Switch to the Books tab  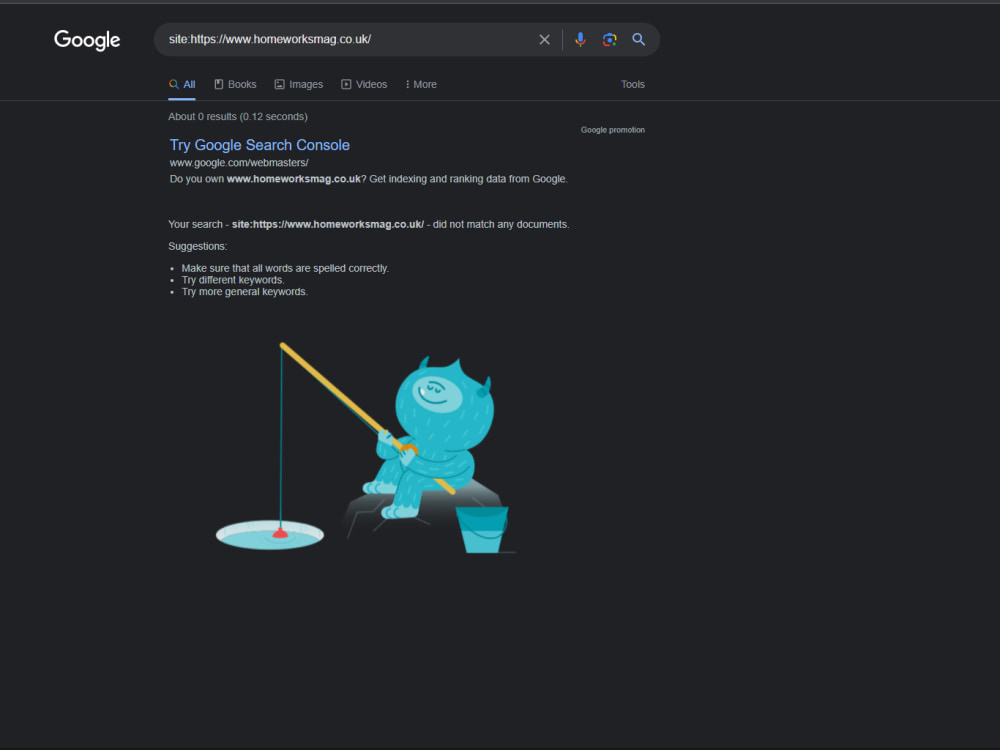point(235,84)
